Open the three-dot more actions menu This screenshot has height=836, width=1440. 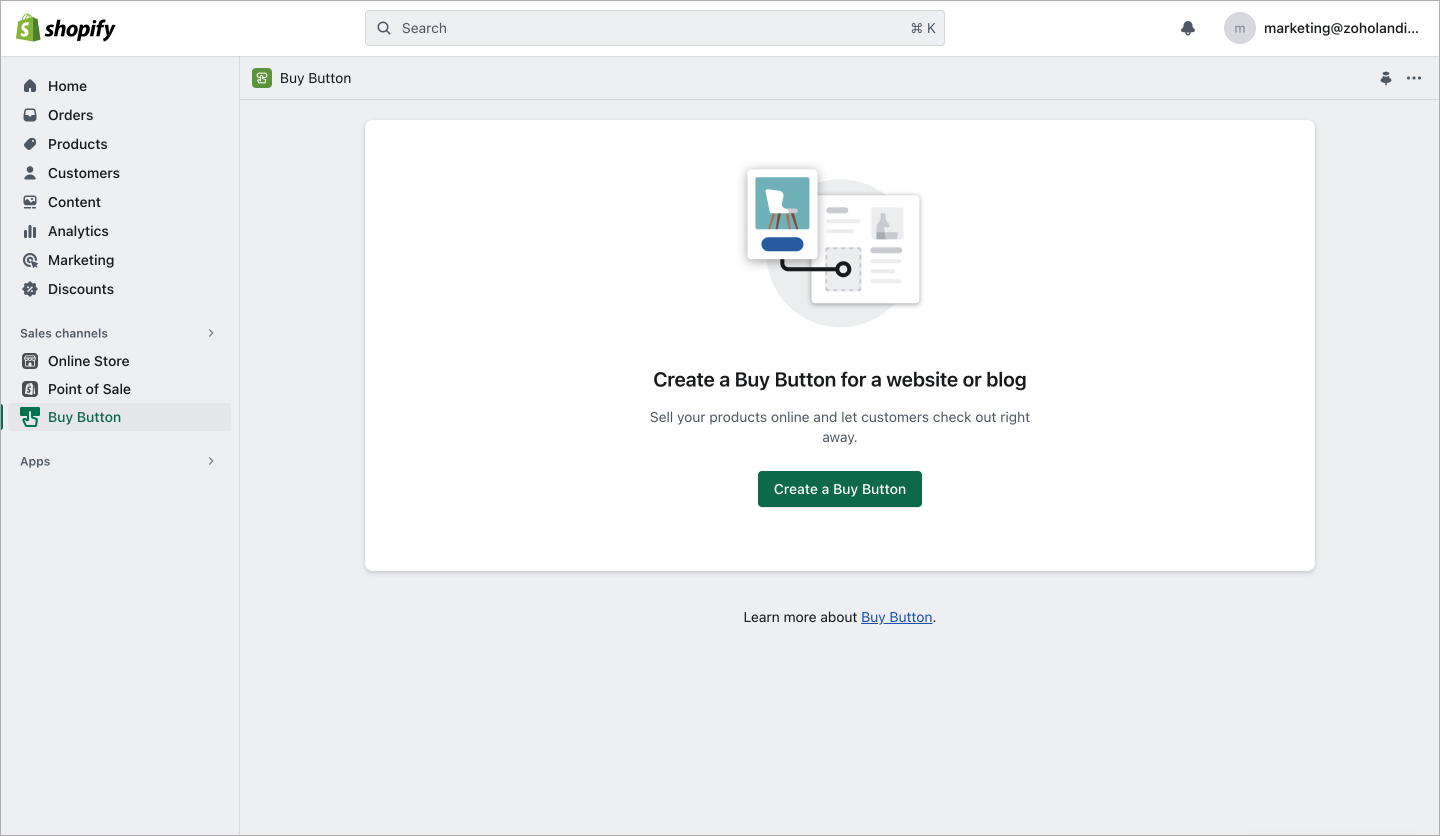tap(1414, 78)
